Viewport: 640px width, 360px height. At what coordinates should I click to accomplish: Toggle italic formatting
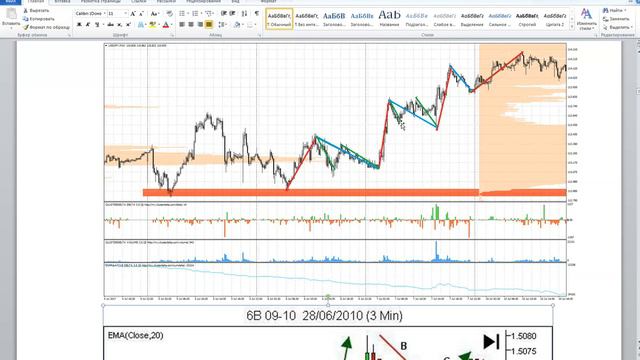88,25
